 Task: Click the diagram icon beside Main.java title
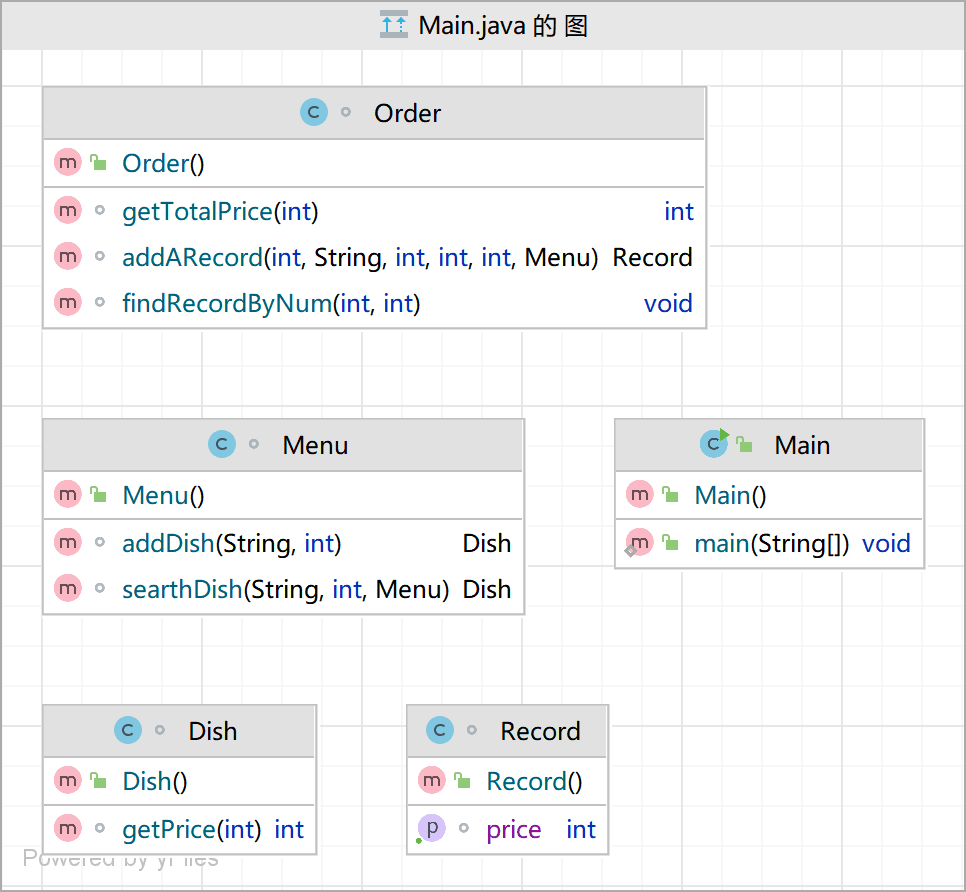coord(394,25)
